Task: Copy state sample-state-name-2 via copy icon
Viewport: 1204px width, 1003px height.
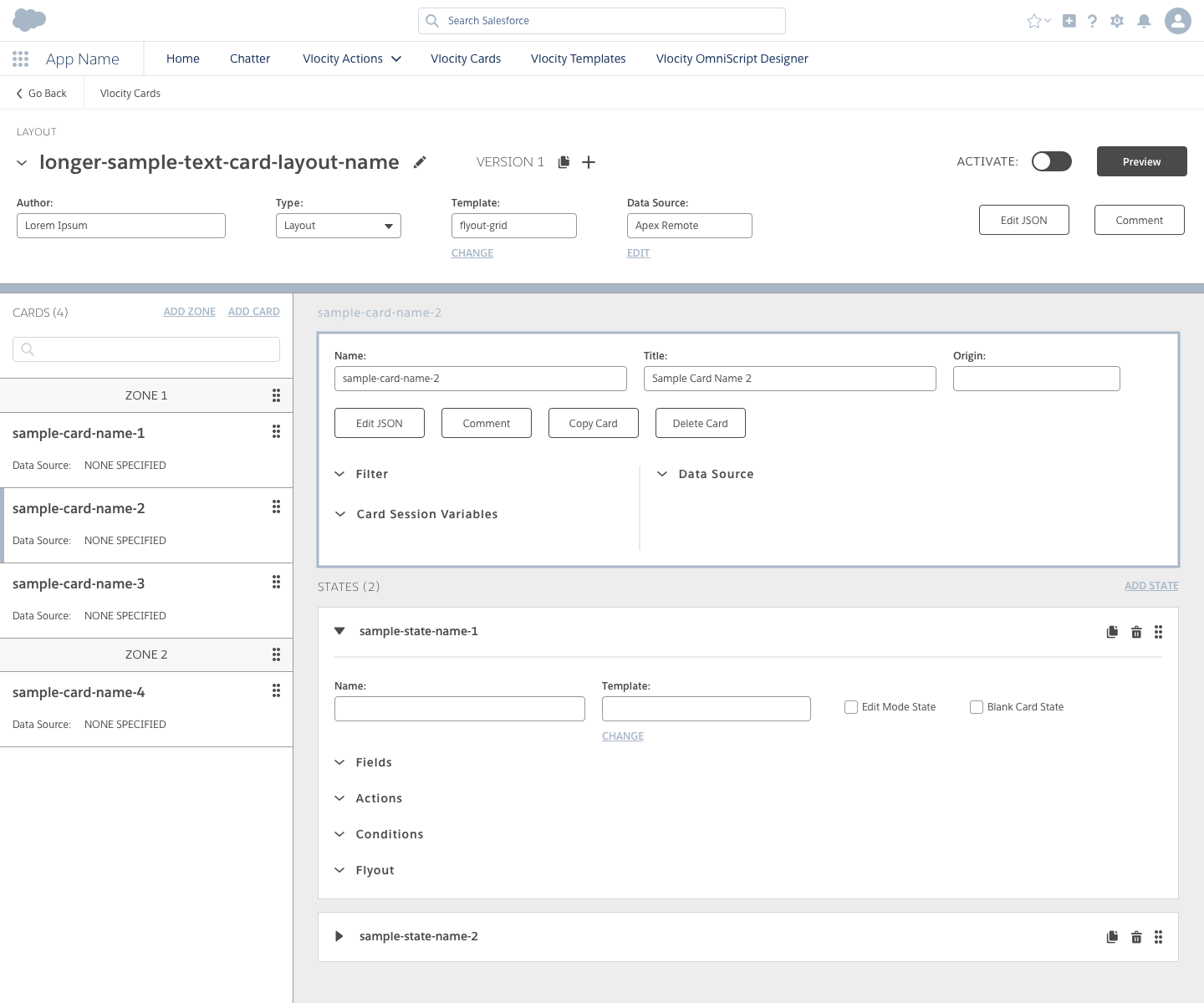Action: point(1112,937)
